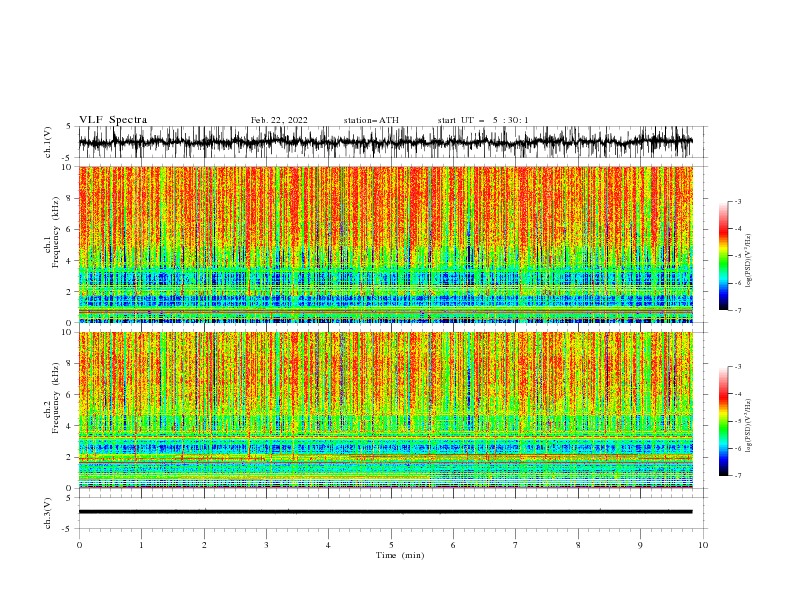Click time axis tick label '2'
This screenshot has width=792, height=612.
(204, 545)
